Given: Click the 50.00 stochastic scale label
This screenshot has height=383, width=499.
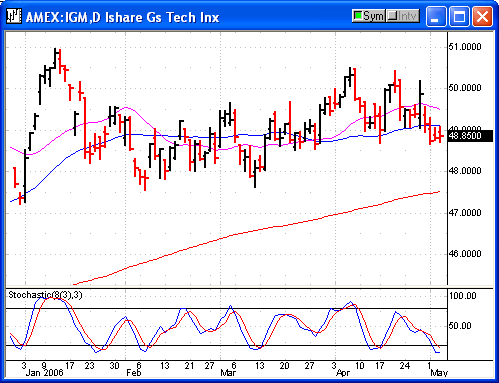Looking at the screenshot, I should [460, 326].
